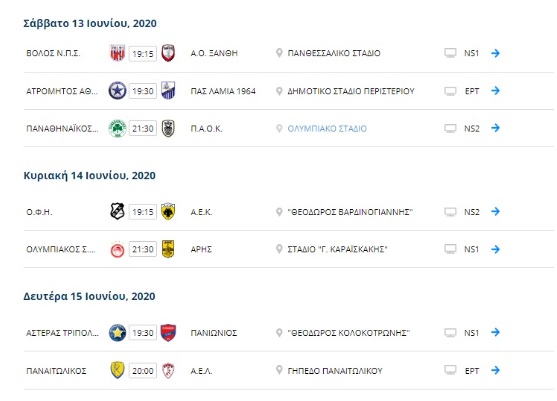Click the ΟΛΥΜΠΙΑΚΟ ΣΤΑΔΙΟ stadium link

(327, 129)
